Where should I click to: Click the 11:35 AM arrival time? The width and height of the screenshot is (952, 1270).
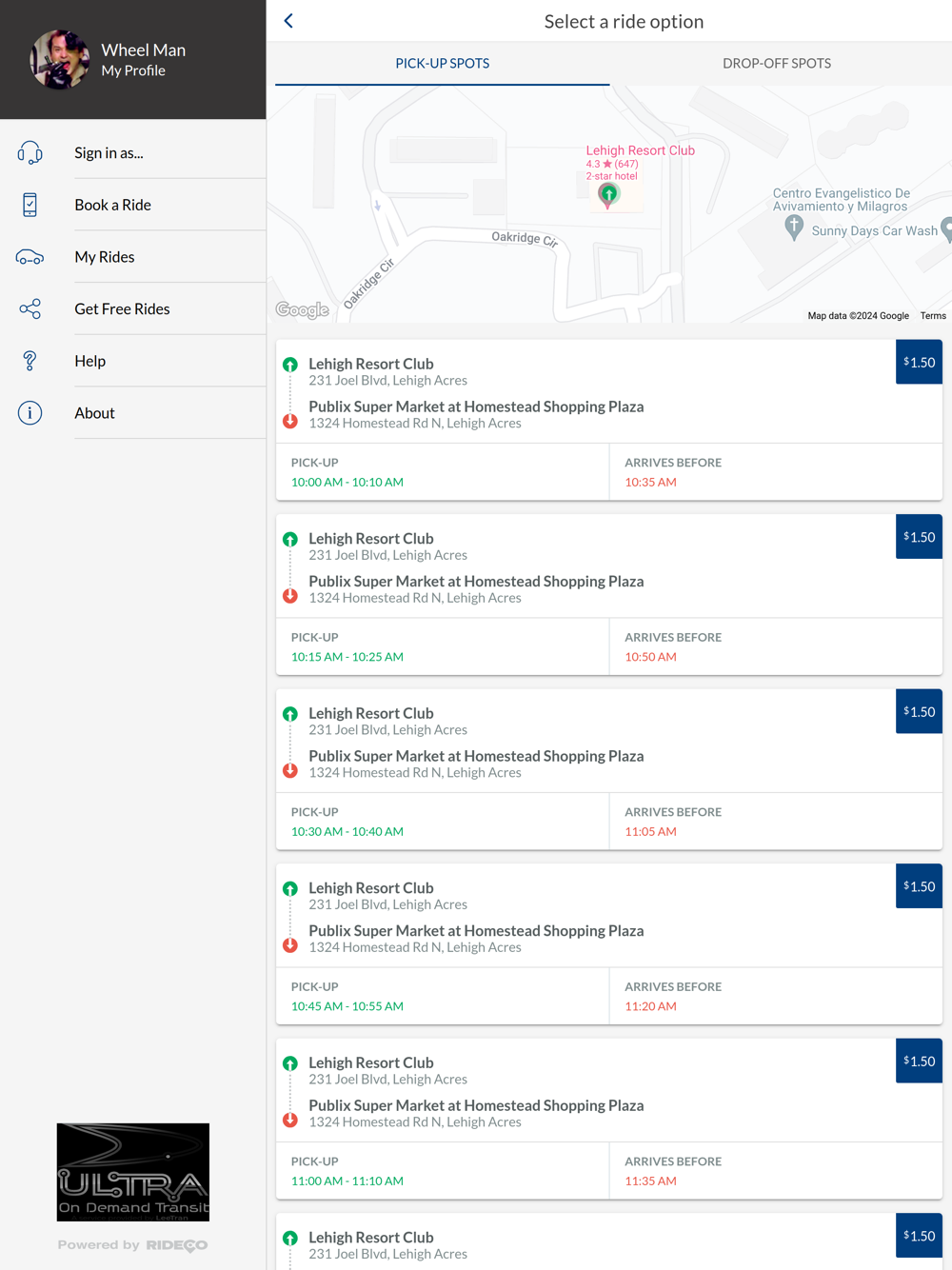650,1181
